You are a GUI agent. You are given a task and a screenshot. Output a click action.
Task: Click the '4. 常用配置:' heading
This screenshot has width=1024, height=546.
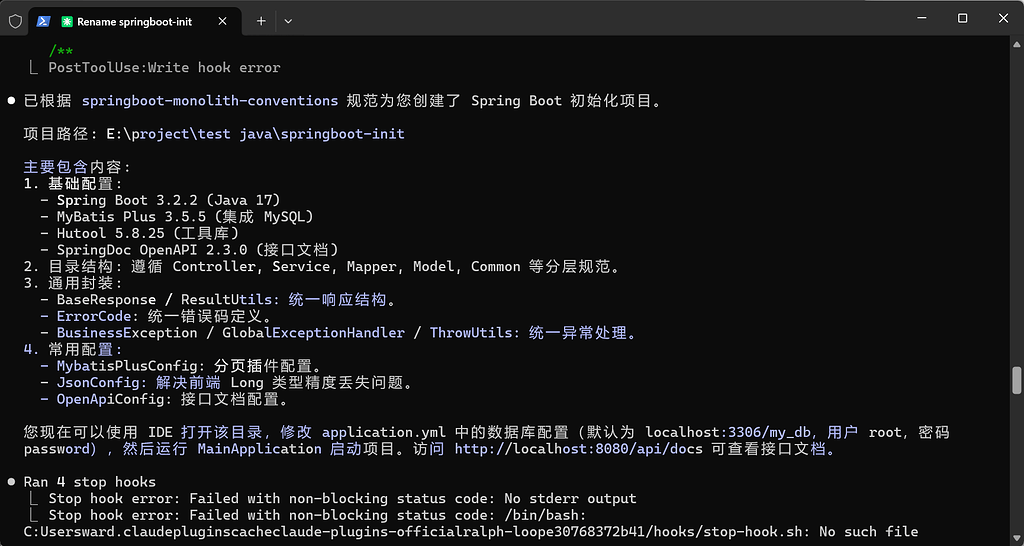[73, 350]
